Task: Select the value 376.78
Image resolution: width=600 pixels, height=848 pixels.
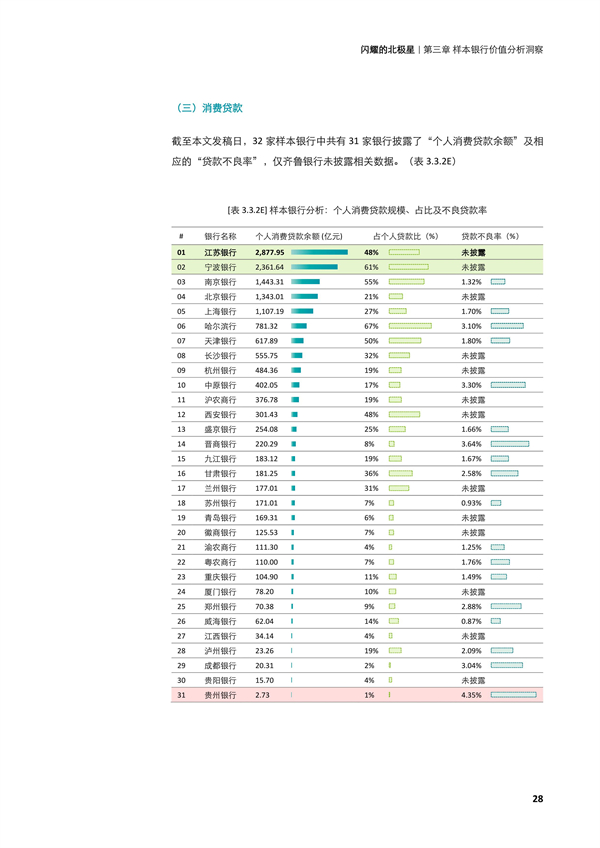Action: [266, 400]
